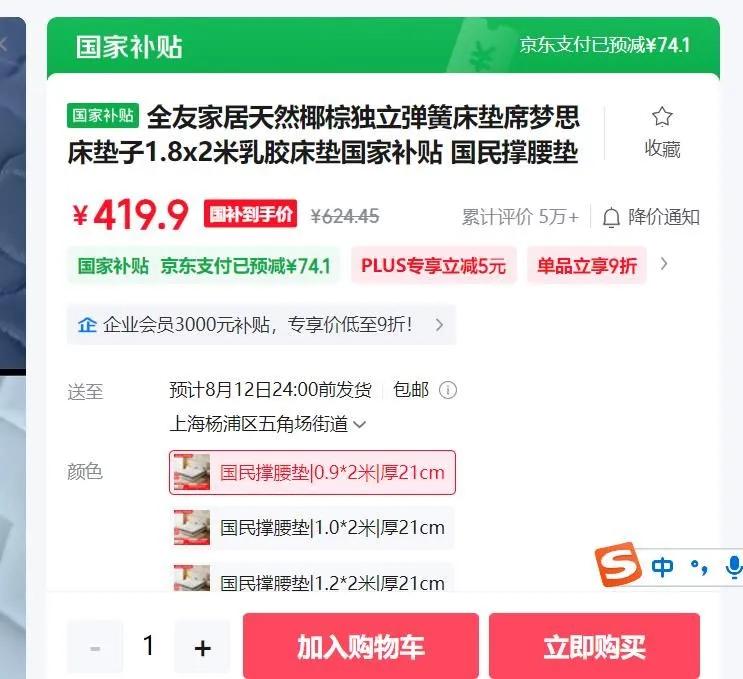Toggle the Sogou Chinese/English mode indicator
743x679 pixels.
(662, 567)
